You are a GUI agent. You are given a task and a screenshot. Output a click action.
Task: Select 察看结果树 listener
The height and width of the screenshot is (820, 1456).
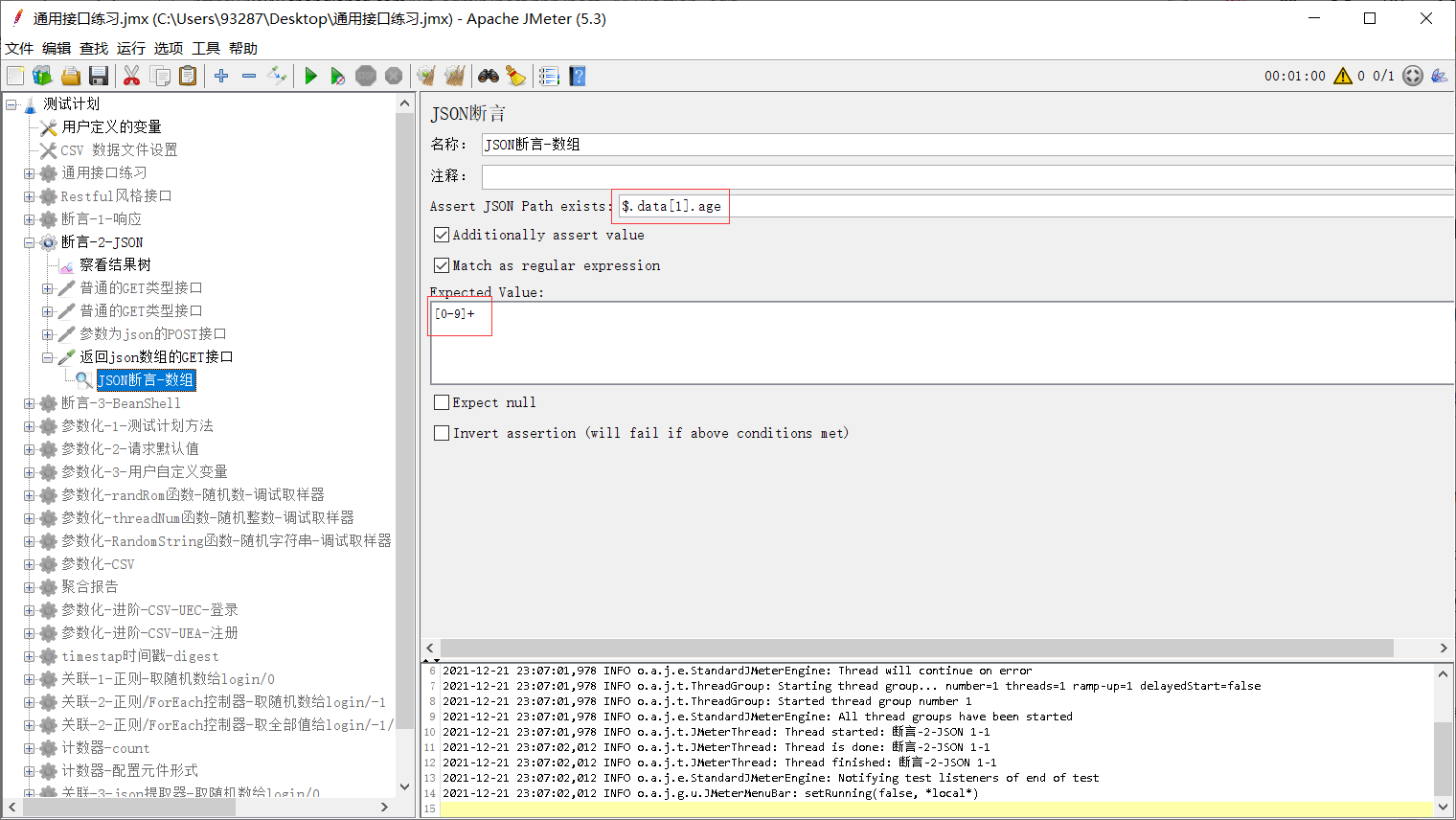(115, 264)
